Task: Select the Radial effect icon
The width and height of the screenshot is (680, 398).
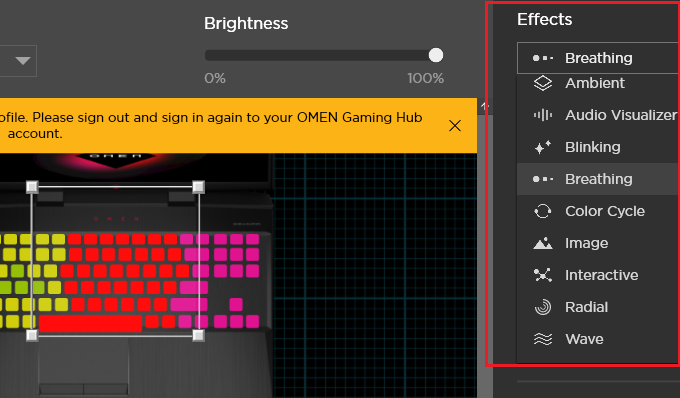Action: pyautogui.click(x=543, y=307)
